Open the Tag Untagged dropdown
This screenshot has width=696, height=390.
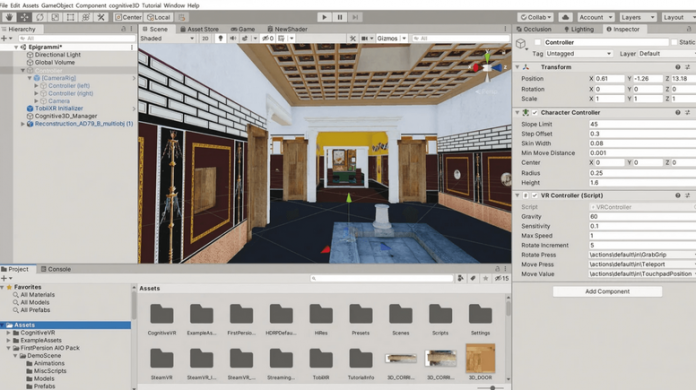579,54
